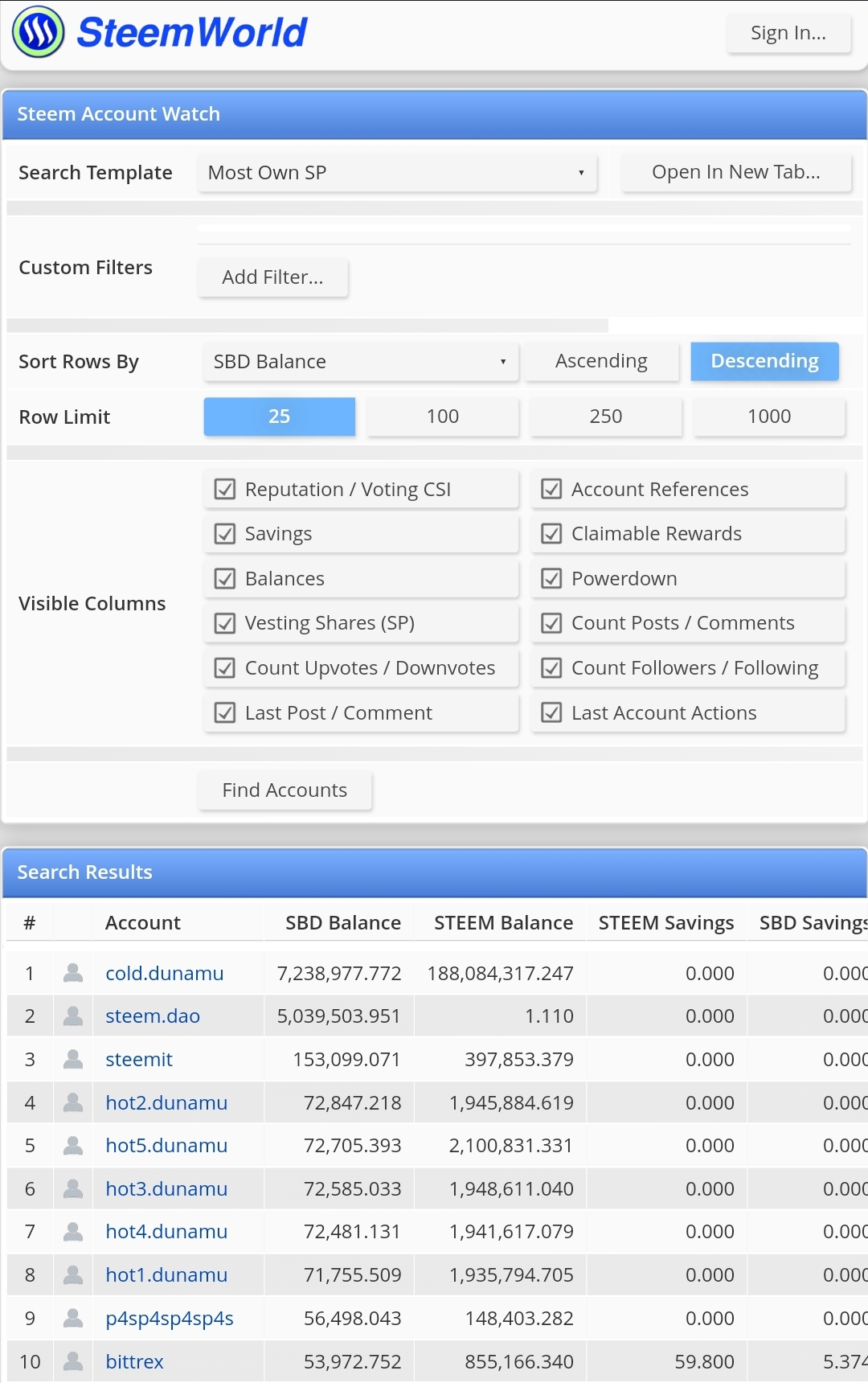Click the avatar icon beside hot2.dunamu
The image size is (868, 1383).
click(x=73, y=1102)
